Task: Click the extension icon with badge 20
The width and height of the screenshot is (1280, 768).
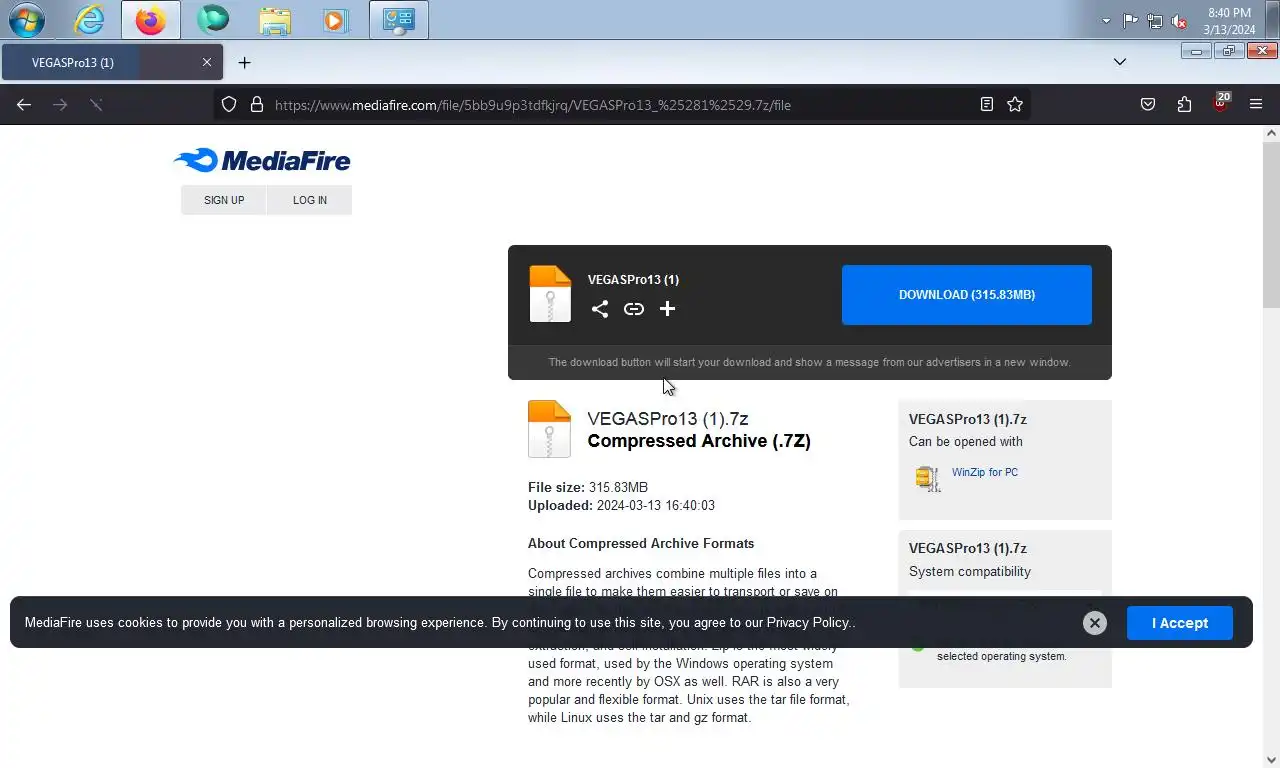Action: (x=1220, y=103)
